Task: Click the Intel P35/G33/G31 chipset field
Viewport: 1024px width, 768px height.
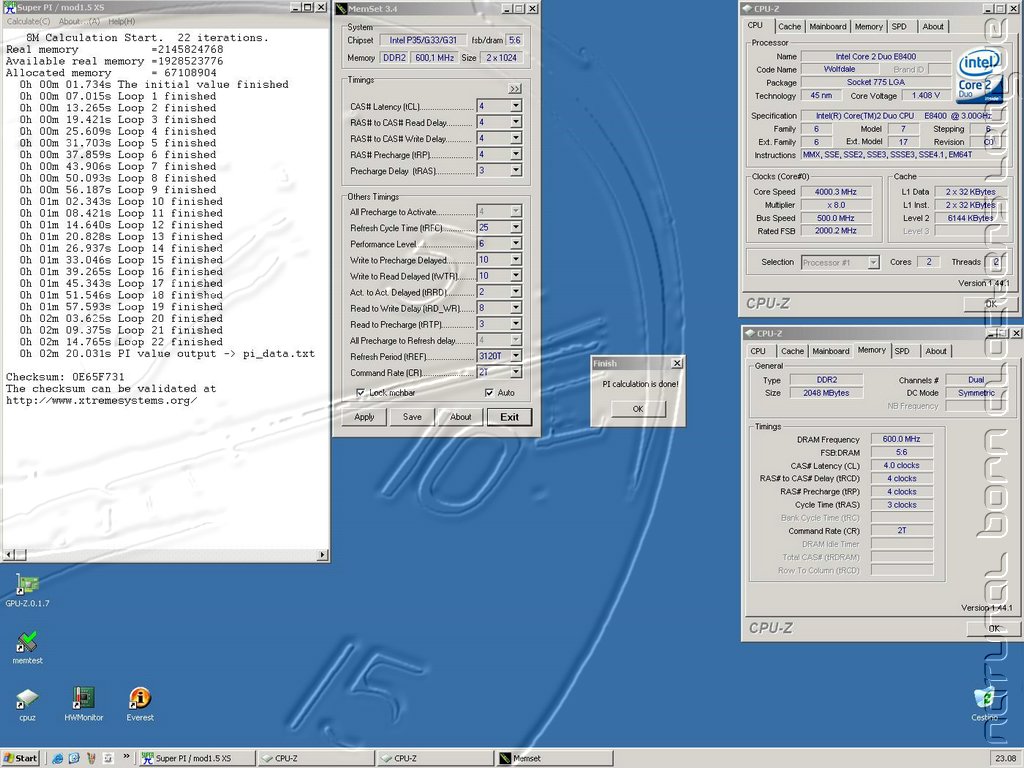Action: (x=423, y=40)
